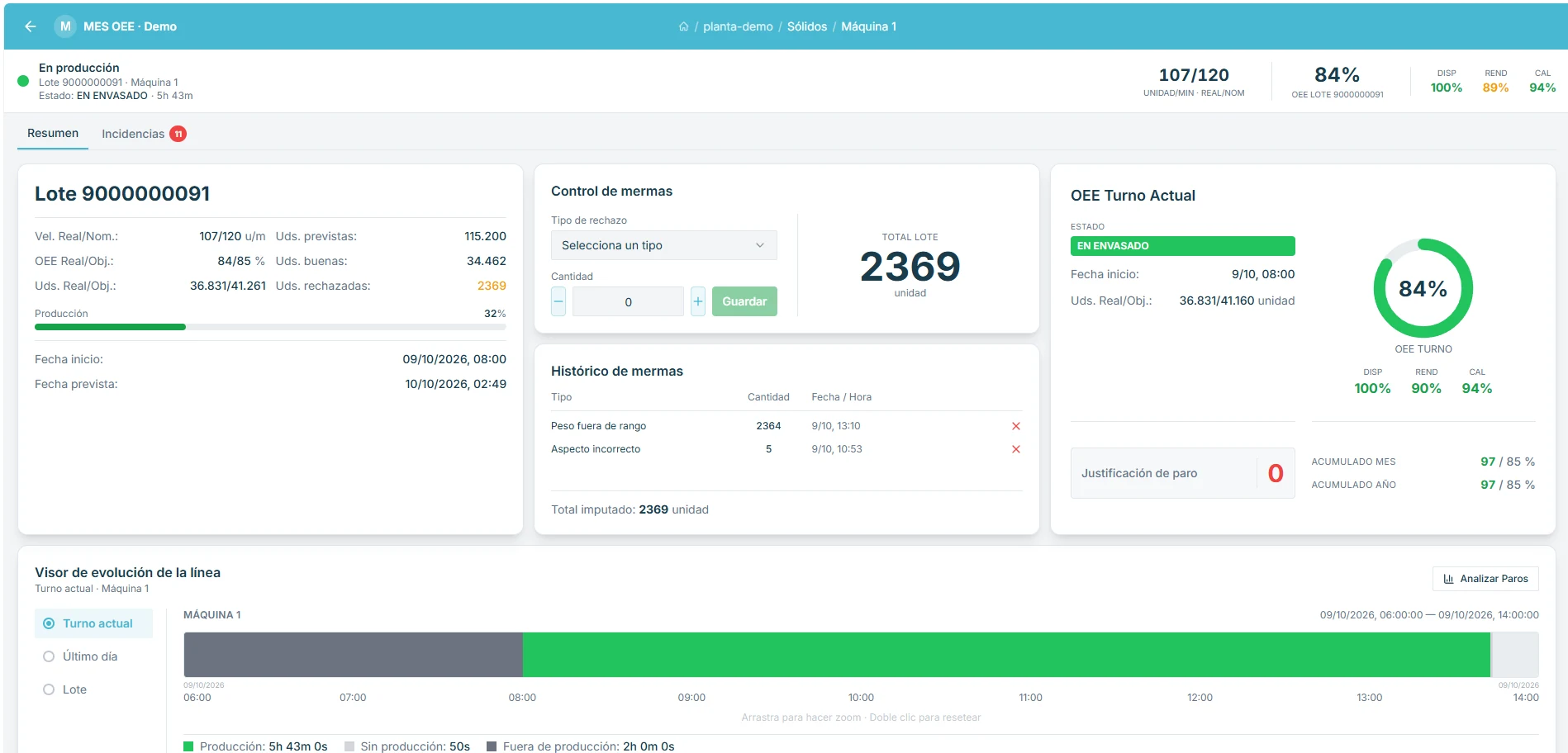Switch to the Resumen tab

[53, 133]
